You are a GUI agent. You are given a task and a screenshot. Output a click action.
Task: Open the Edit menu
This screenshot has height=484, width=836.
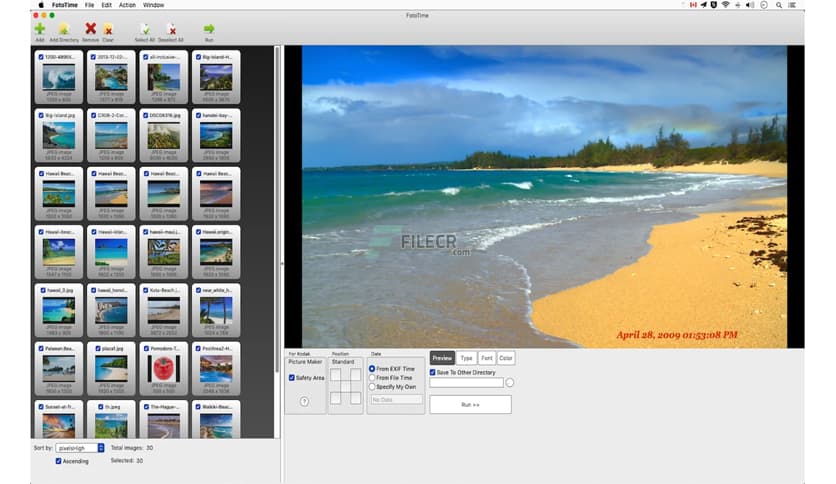[x=107, y=5]
